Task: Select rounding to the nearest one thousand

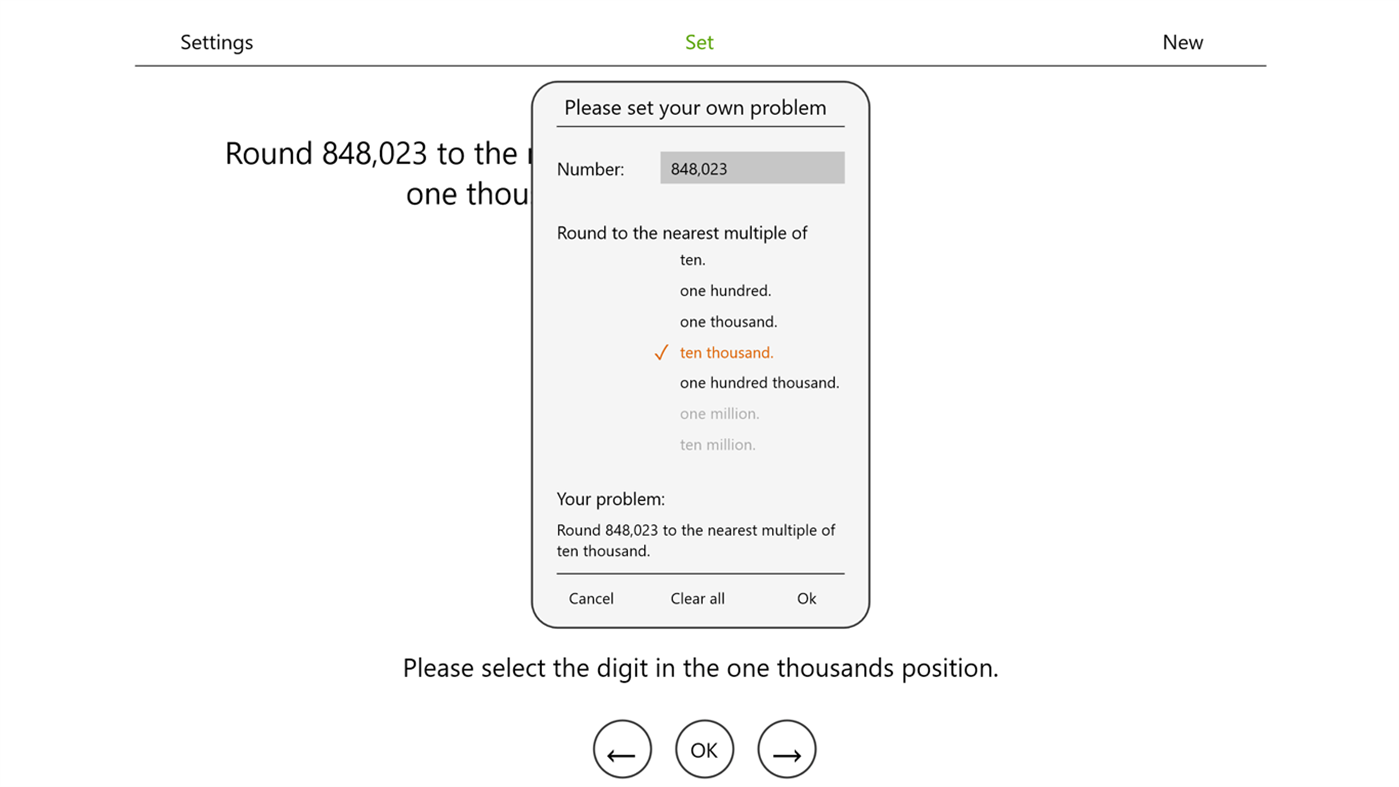Action: tap(728, 321)
